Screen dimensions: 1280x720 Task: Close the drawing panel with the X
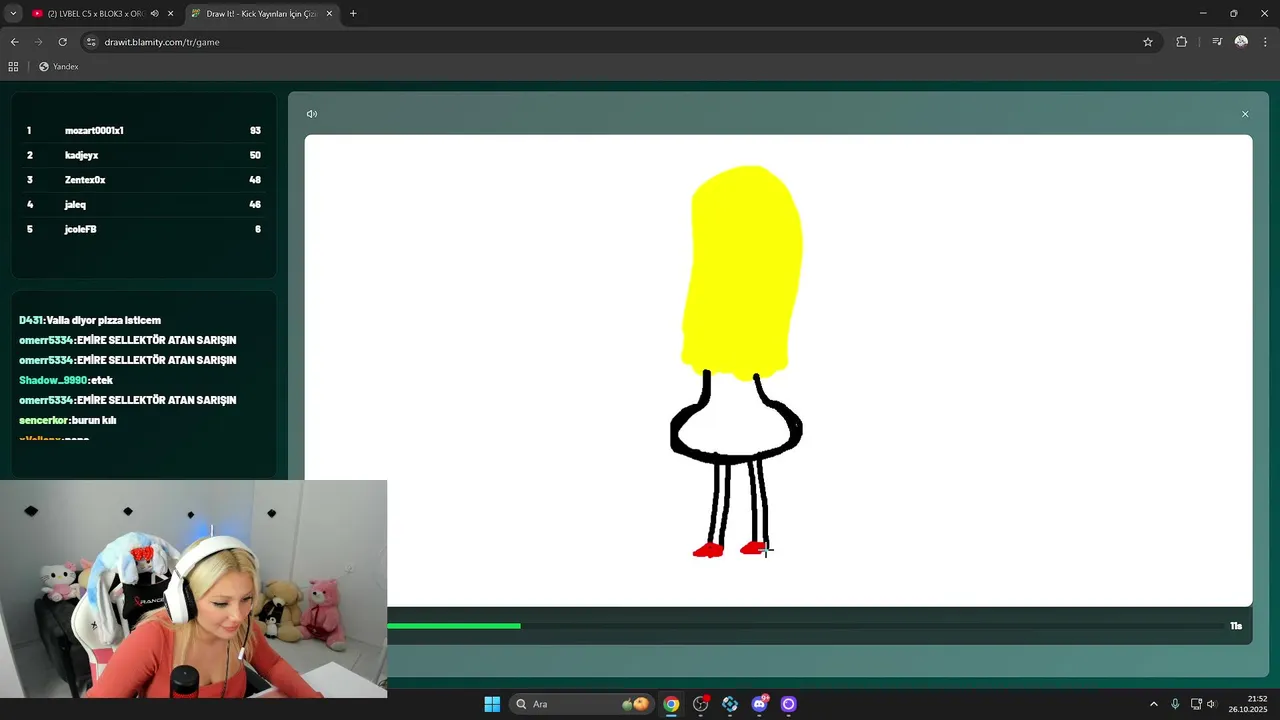point(1245,114)
